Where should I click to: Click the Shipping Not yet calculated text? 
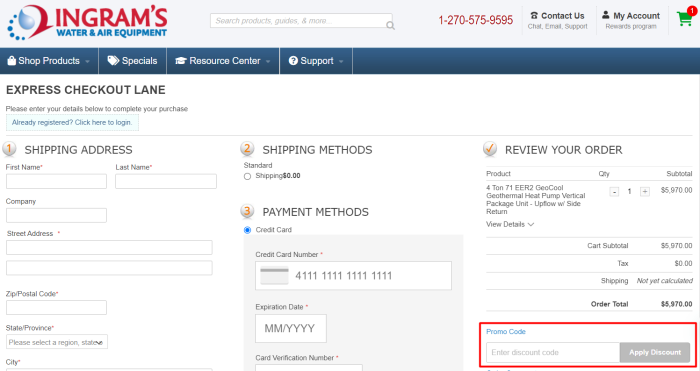click(x=664, y=281)
